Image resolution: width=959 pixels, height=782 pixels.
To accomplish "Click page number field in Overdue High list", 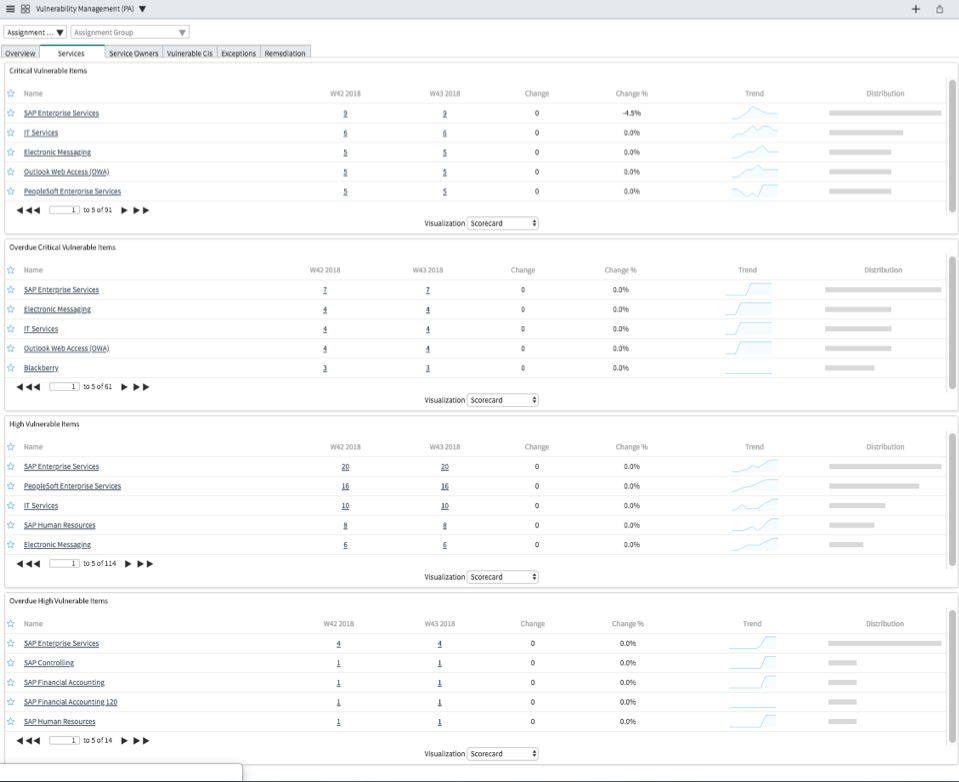I will 64,740.
